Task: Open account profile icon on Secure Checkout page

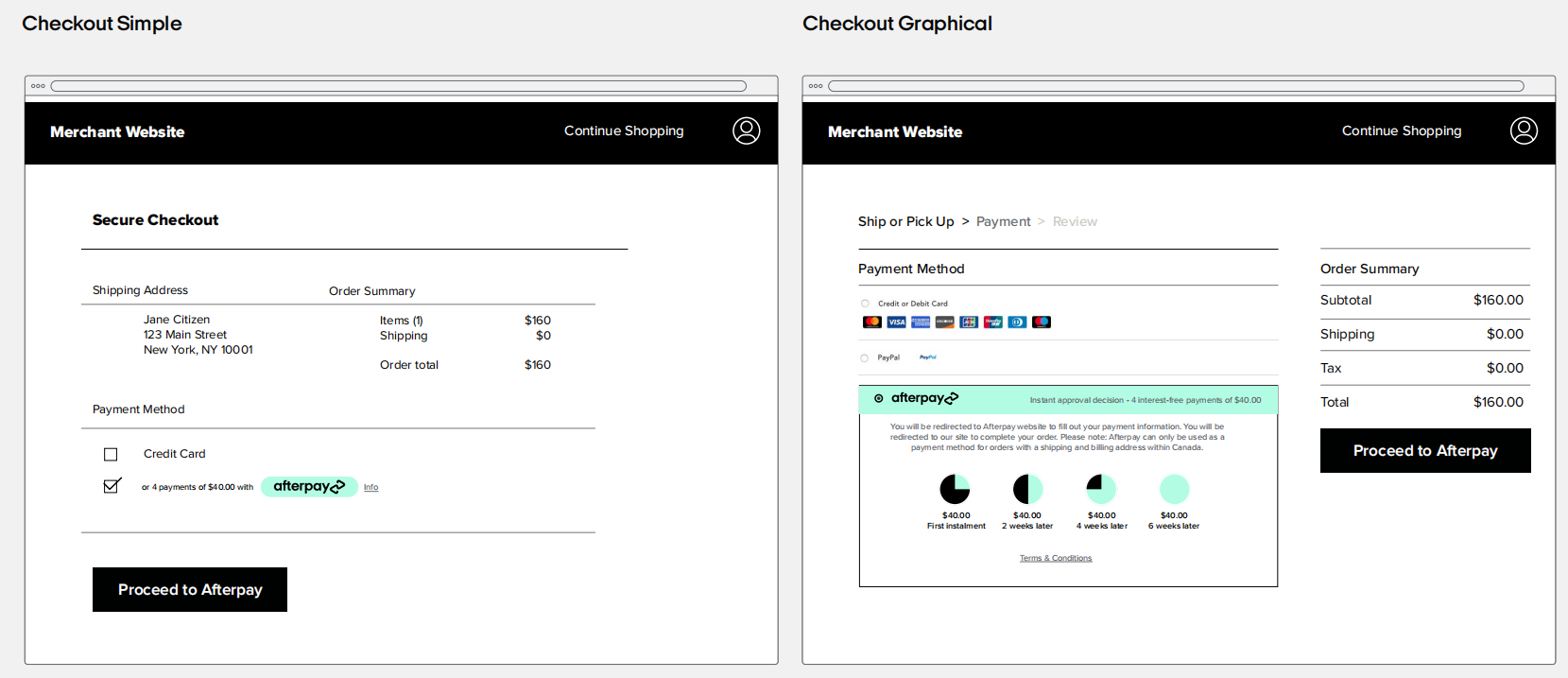Action: pyautogui.click(x=746, y=130)
